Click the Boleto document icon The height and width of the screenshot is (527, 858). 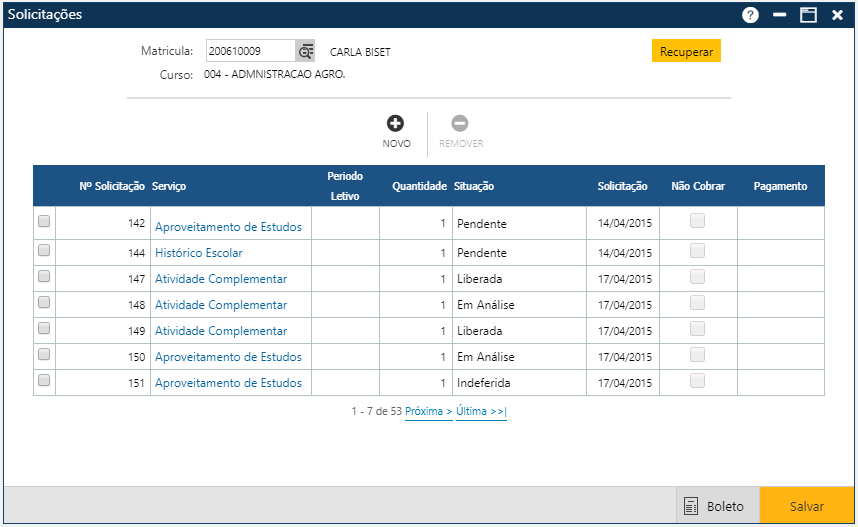pos(691,506)
